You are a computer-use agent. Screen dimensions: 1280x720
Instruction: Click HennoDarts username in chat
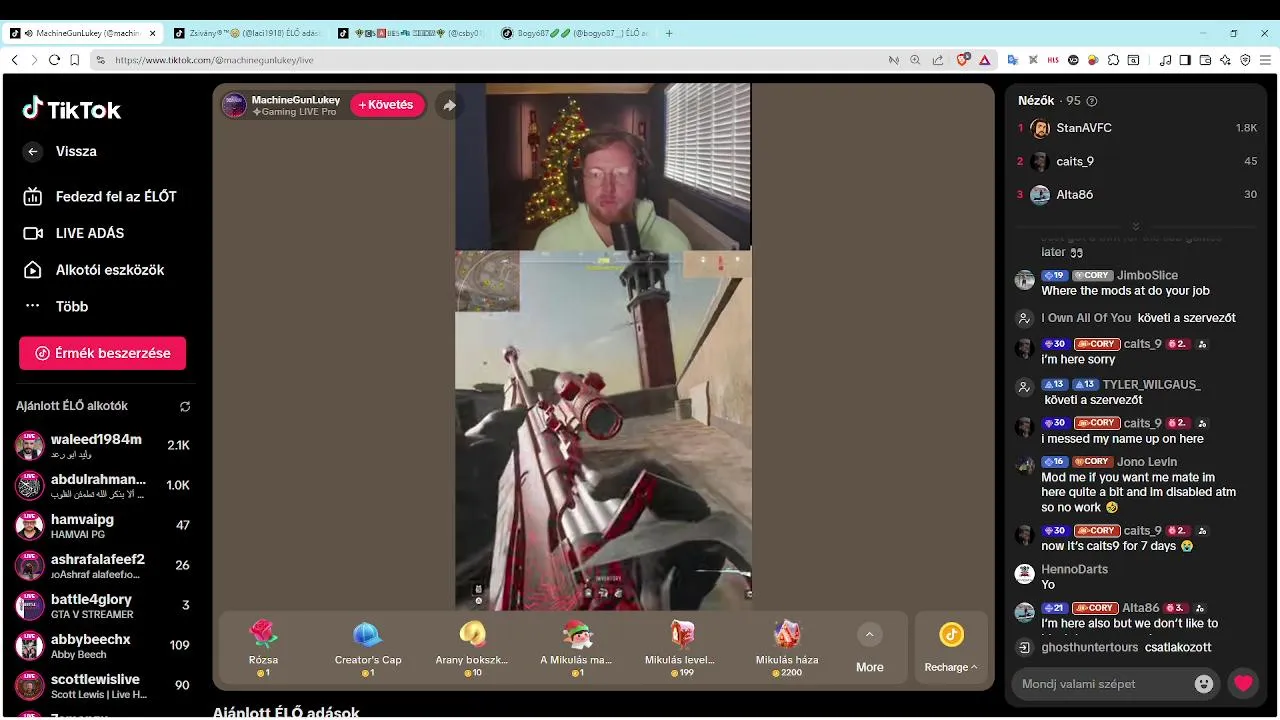tap(1075, 569)
